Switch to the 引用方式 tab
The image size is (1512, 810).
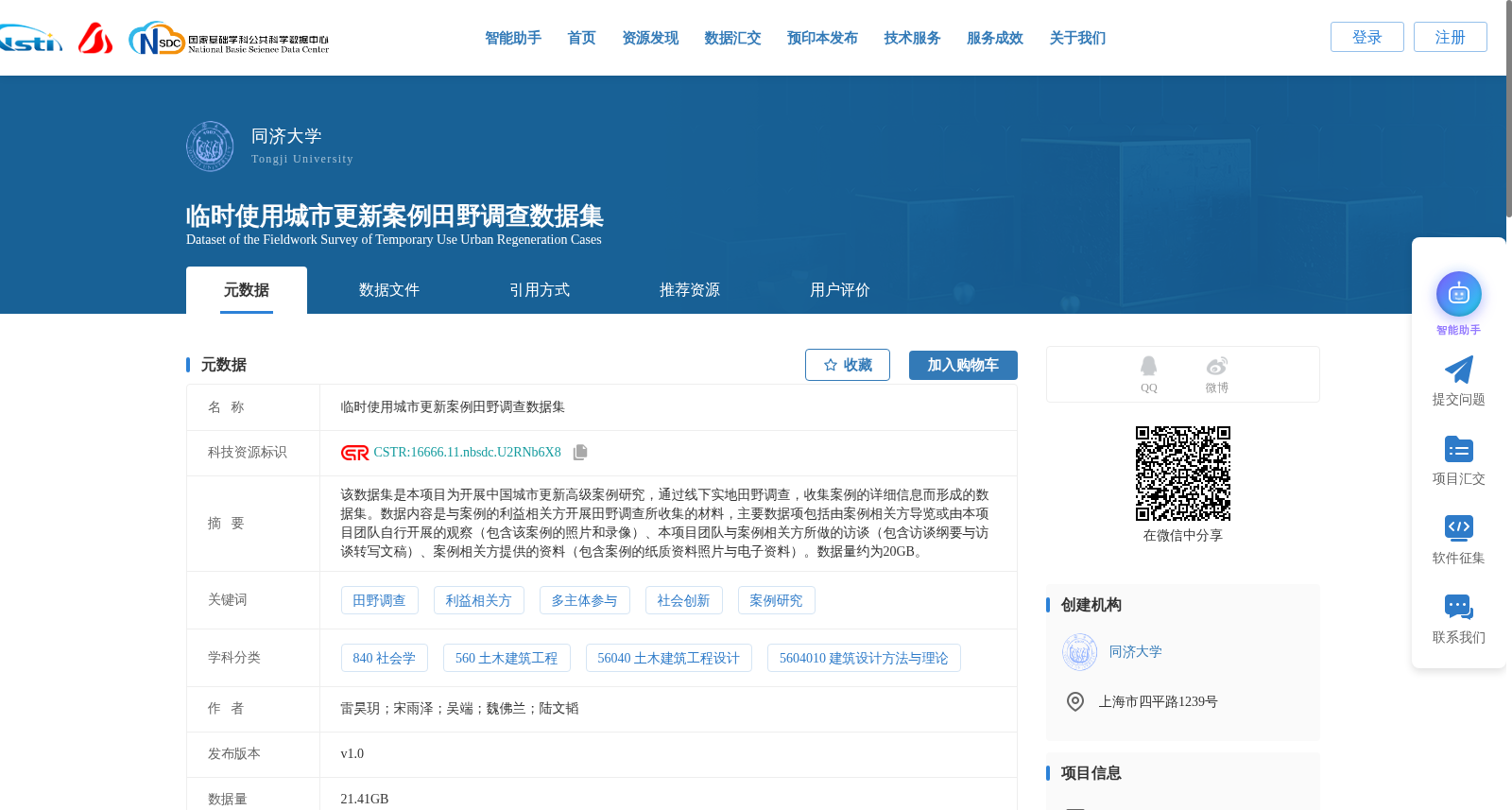[540, 290]
